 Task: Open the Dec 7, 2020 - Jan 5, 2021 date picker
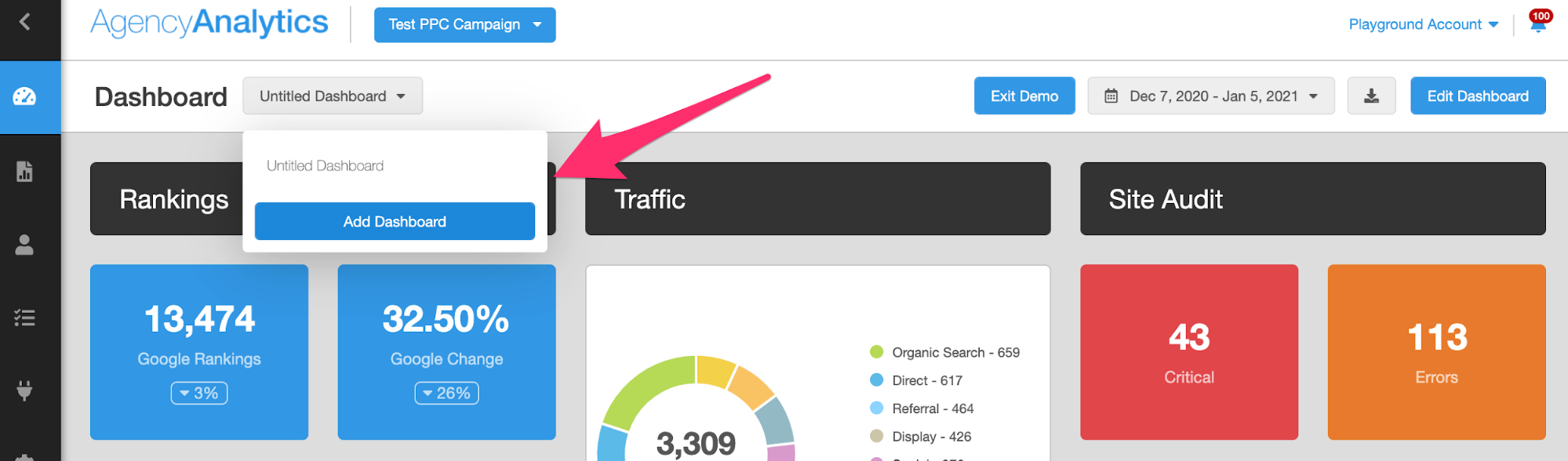[1210, 96]
